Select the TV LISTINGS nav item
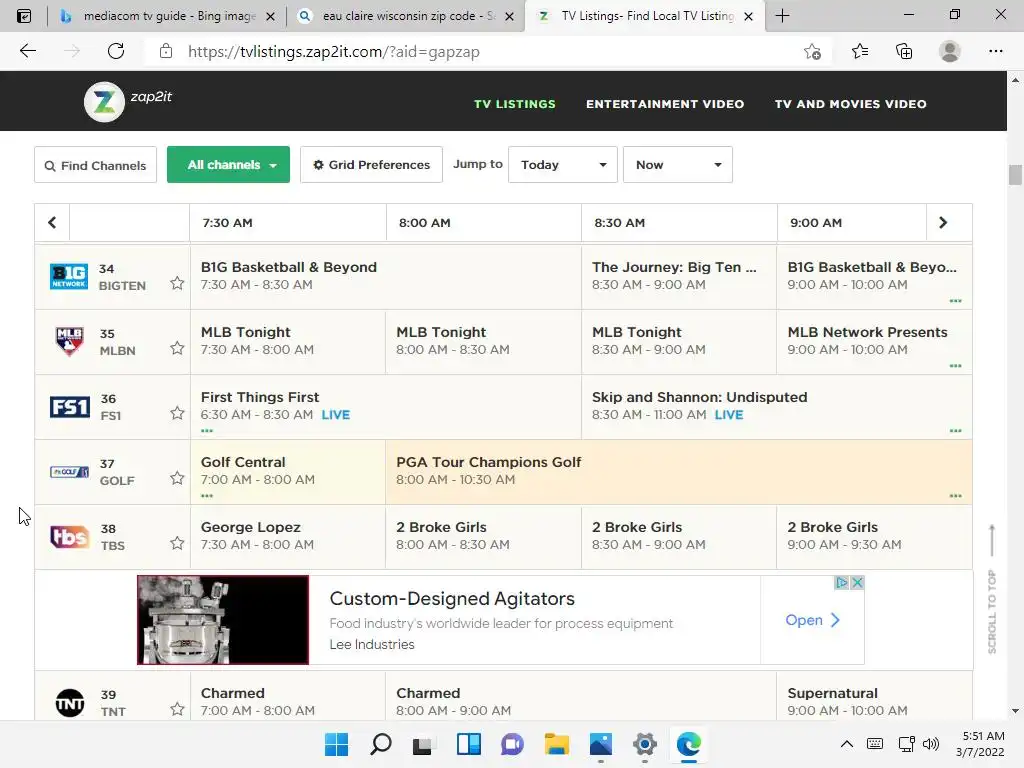The height and width of the screenshot is (768, 1024). 515,104
